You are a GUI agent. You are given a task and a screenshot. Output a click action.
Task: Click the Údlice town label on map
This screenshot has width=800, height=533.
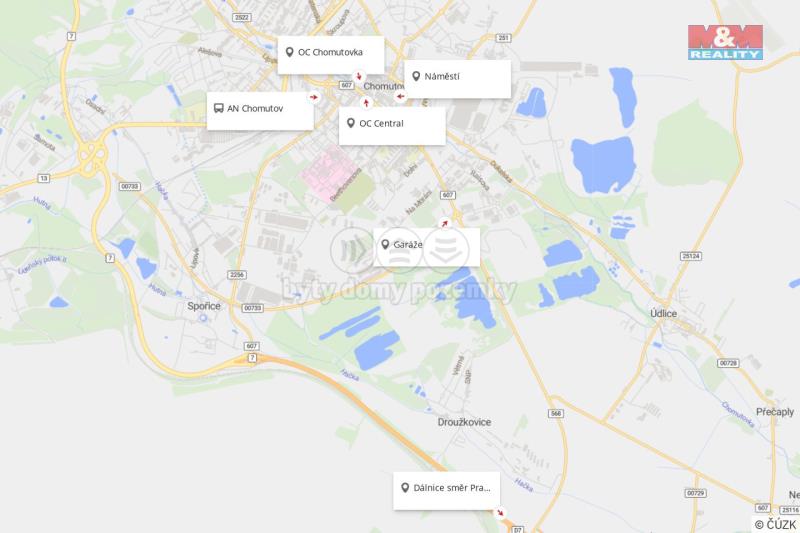663,313
